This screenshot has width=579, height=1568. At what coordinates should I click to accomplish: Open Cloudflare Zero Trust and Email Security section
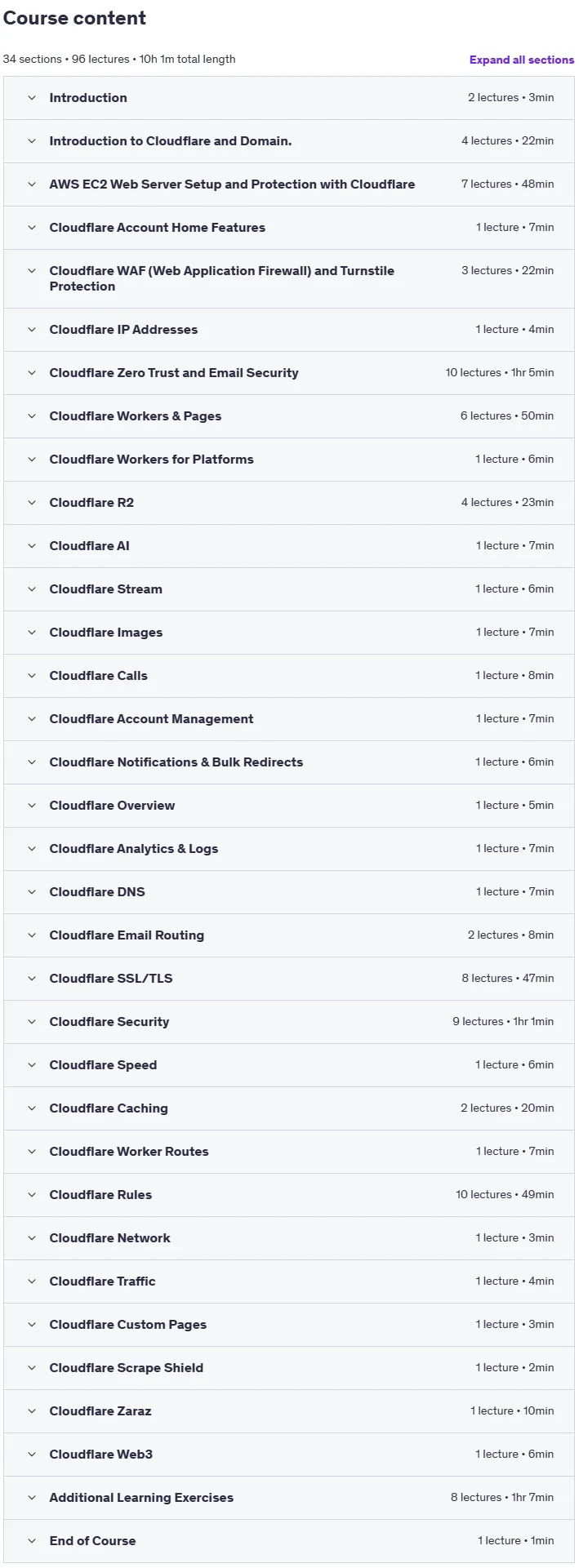point(289,373)
